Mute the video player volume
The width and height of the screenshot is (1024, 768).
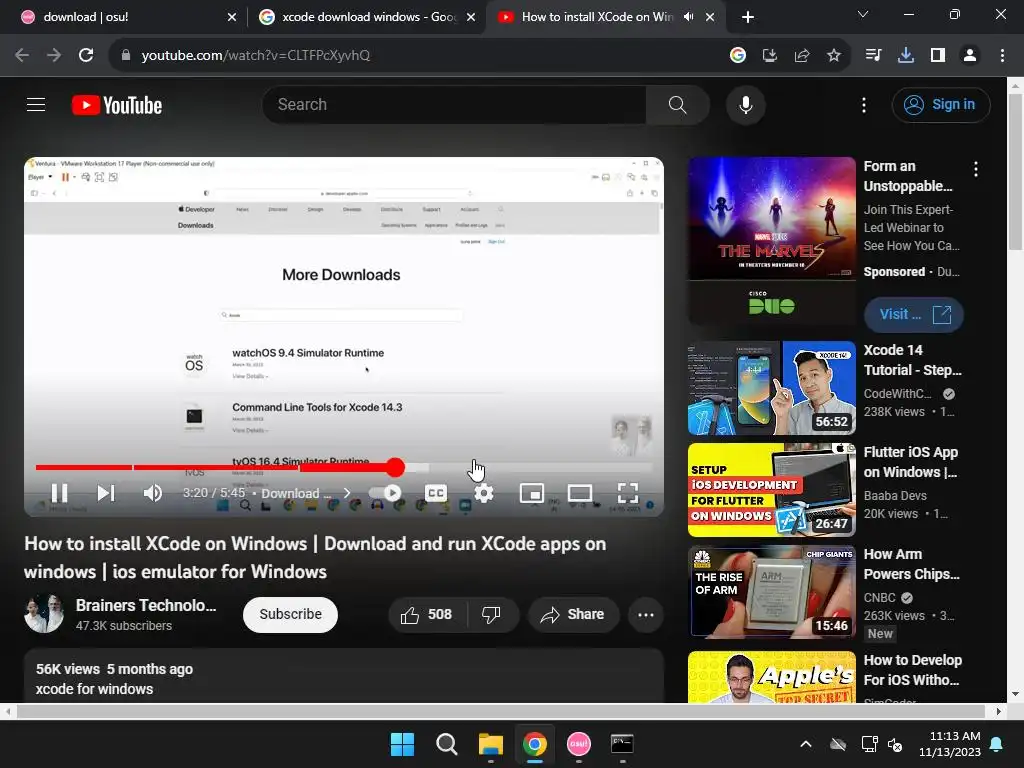[x=152, y=493]
